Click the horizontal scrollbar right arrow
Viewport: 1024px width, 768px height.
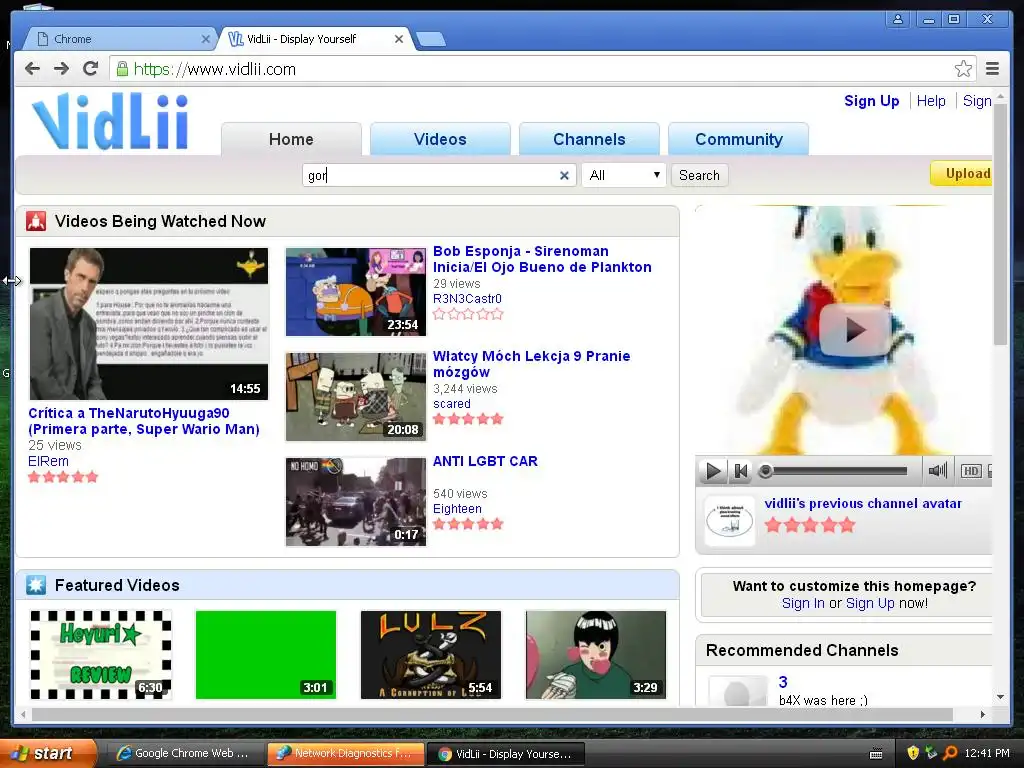click(x=983, y=714)
